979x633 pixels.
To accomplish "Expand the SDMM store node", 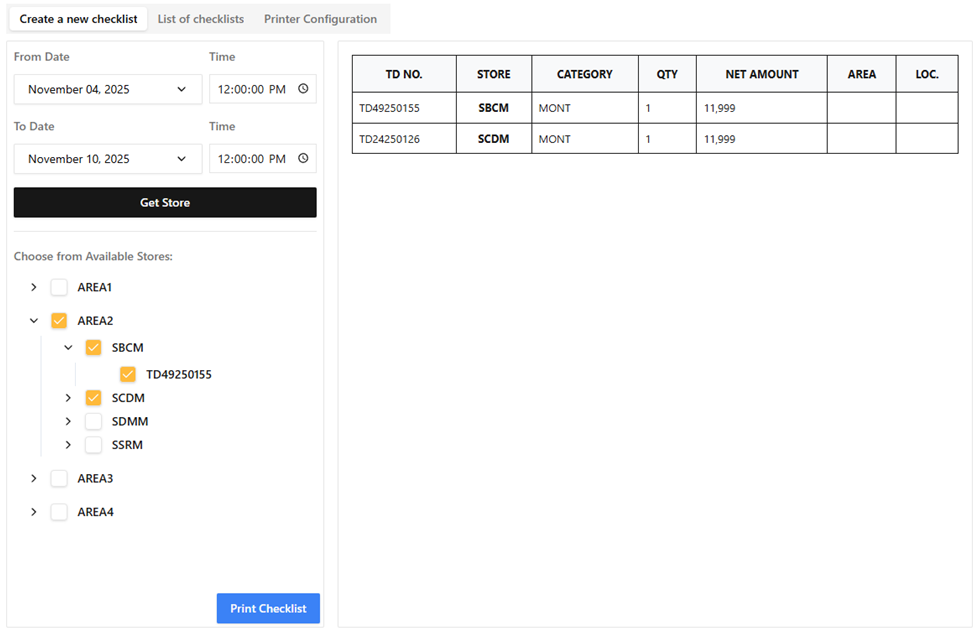I will [x=68, y=422].
